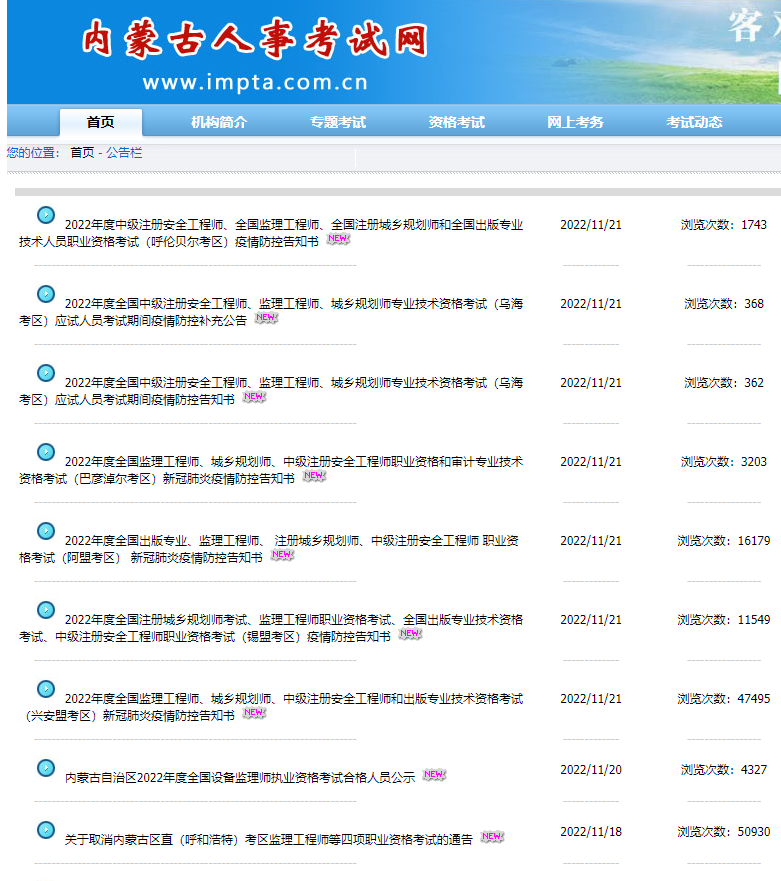The height and width of the screenshot is (881, 781).
Task: Open the 网上考务 menu item
Action: [575, 122]
